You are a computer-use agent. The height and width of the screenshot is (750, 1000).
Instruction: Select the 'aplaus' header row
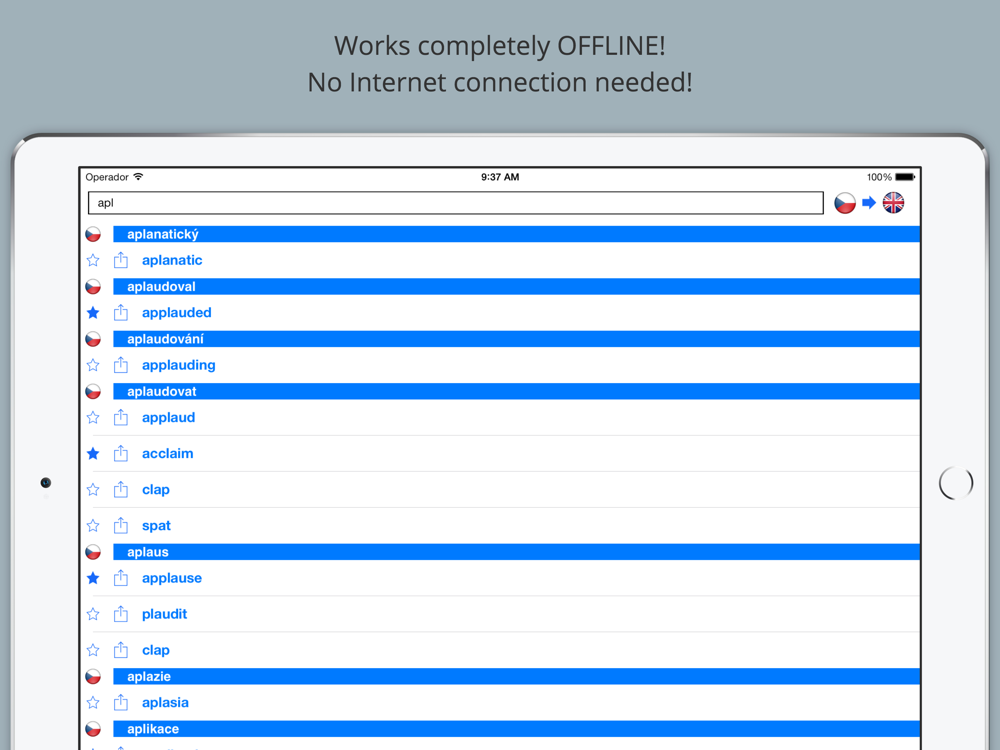pyautogui.click(x=517, y=552)
